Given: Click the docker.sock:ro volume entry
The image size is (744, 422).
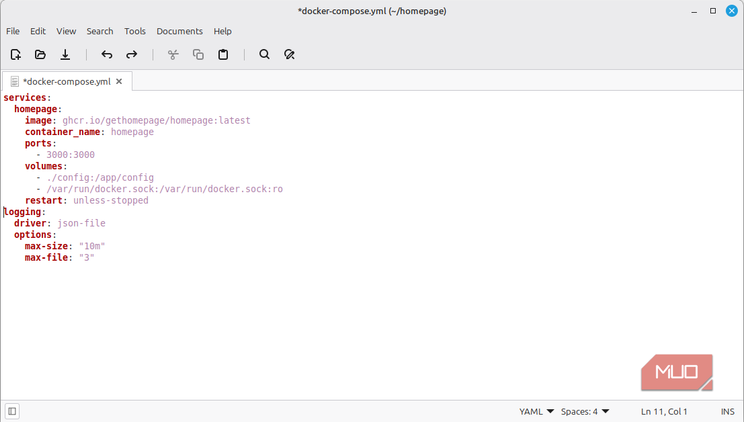Looking at the screenshot, I should pyautogui.click(x=164, y=189).
